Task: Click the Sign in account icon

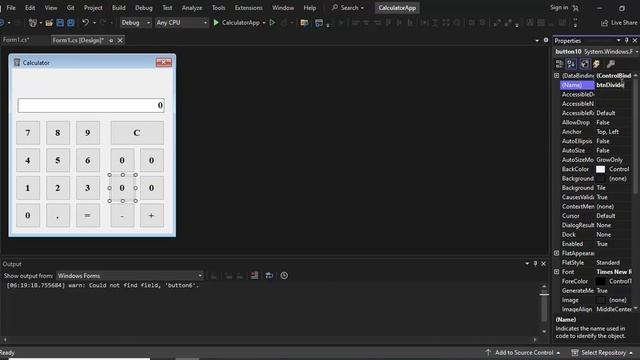Action: coord(576,8)
